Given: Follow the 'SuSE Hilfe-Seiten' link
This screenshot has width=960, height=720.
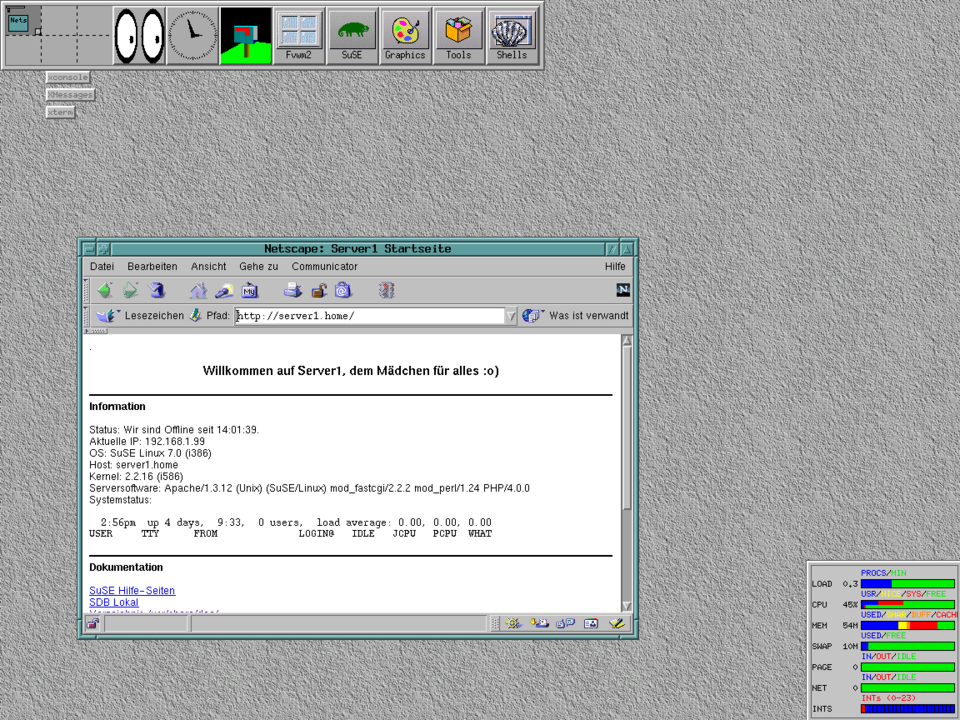Looking at the screenshot, I should click(x=132, y=591).
